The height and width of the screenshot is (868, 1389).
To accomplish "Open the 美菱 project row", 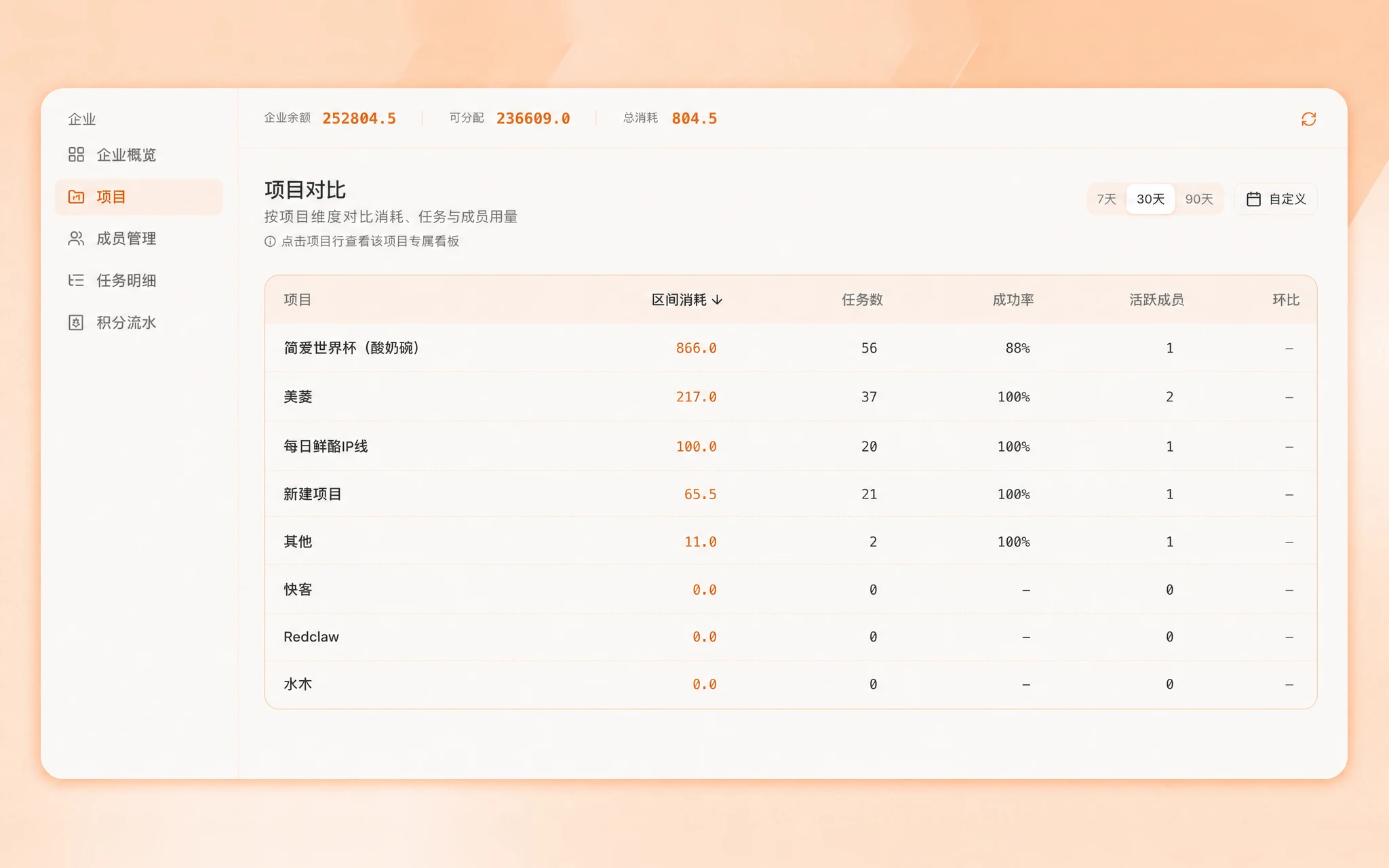I will [x=791, y=397].
